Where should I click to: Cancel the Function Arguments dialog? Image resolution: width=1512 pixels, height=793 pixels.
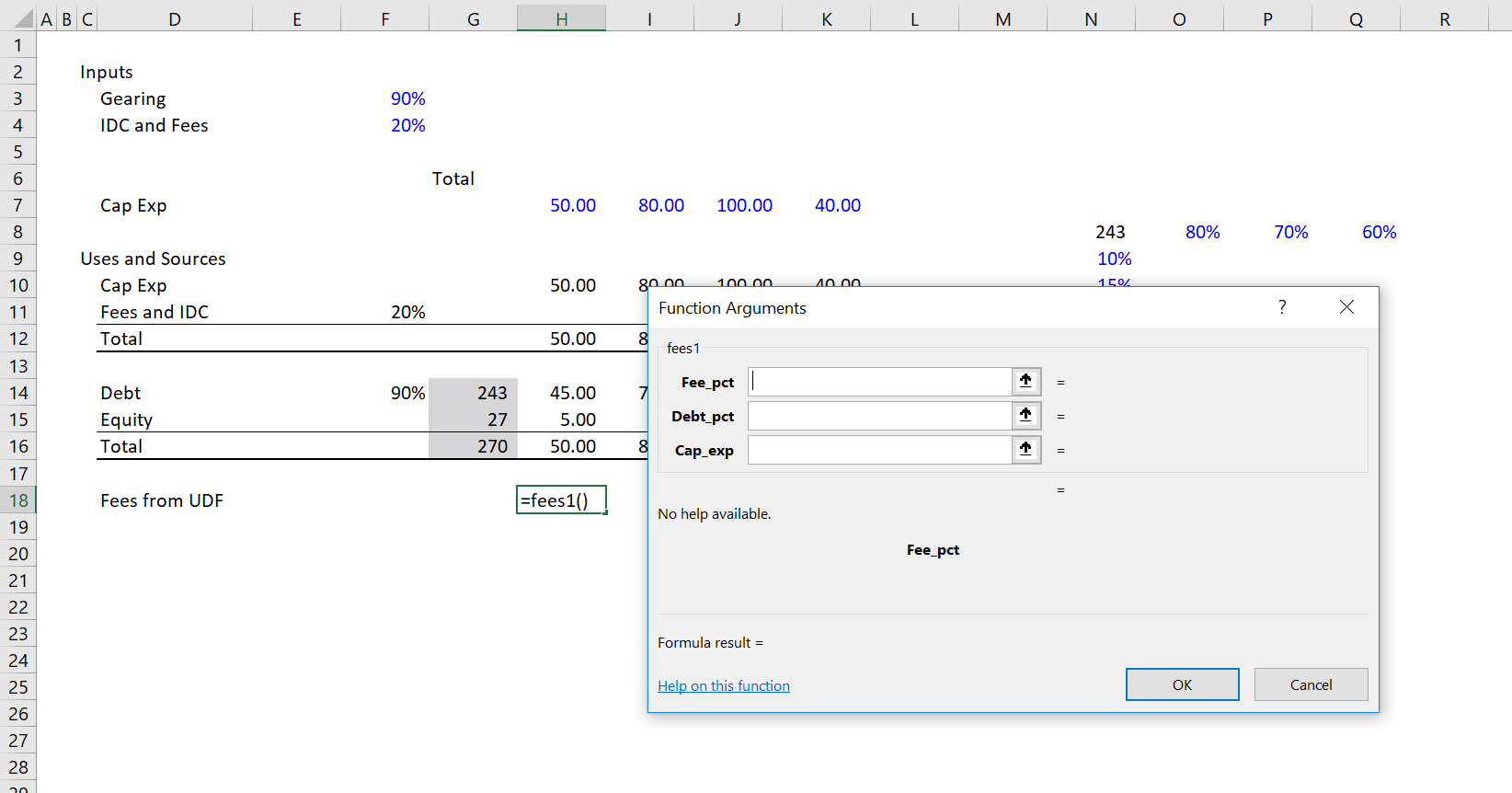[x=1311, y=684]
